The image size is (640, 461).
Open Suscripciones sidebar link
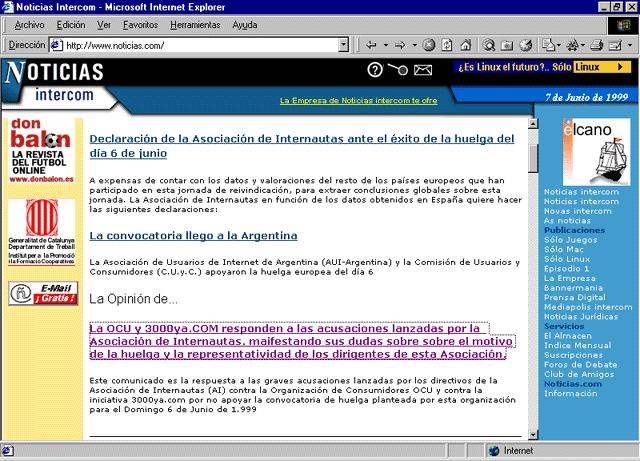click(x=573, y=355)
